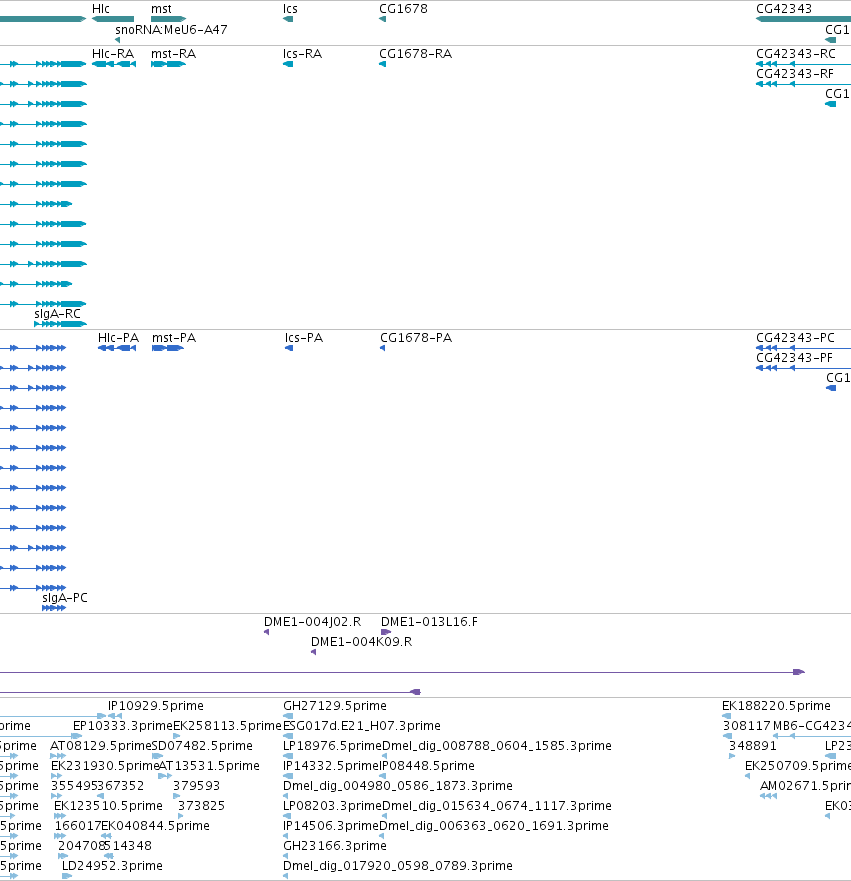The image size is (851, 881).
Task: Click the slgA-RC transcript label
Action: tap(57, 314)
